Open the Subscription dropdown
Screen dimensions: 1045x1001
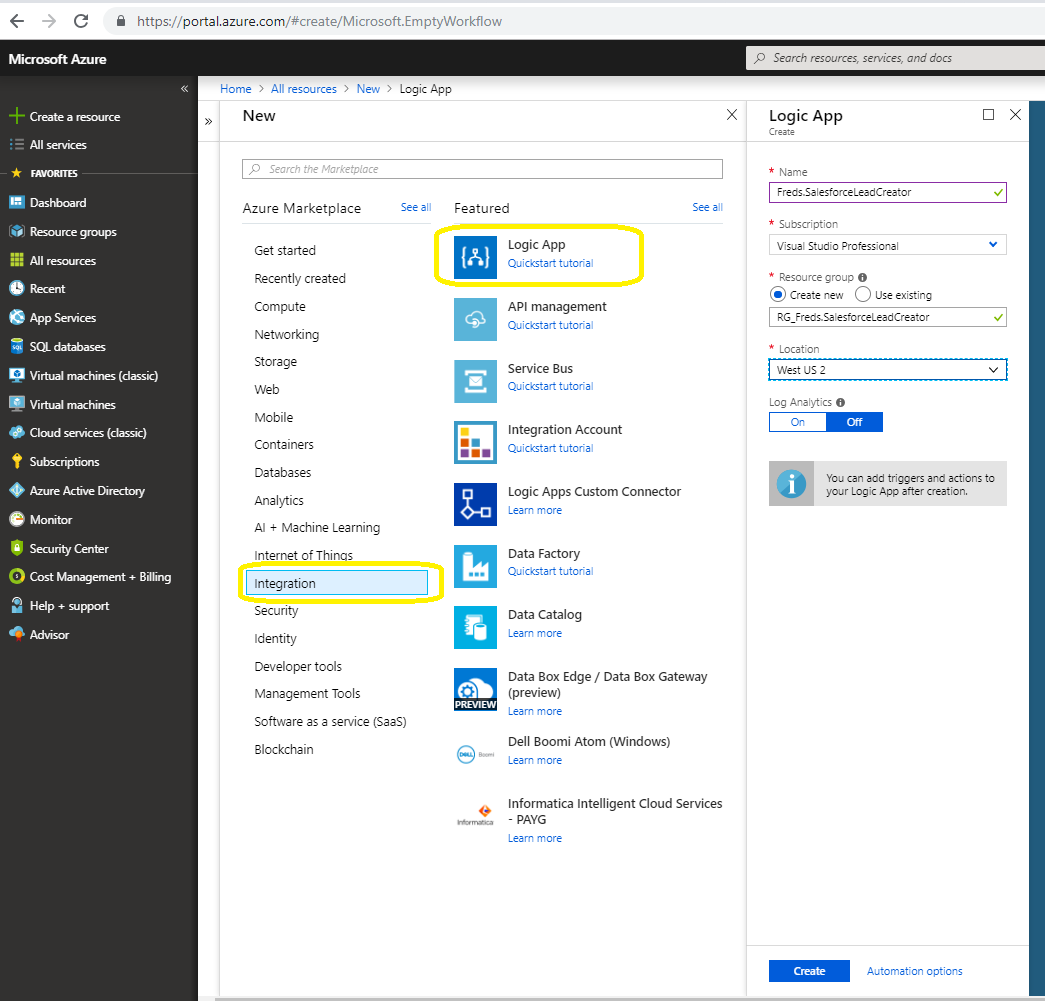(x=887, y=245)
